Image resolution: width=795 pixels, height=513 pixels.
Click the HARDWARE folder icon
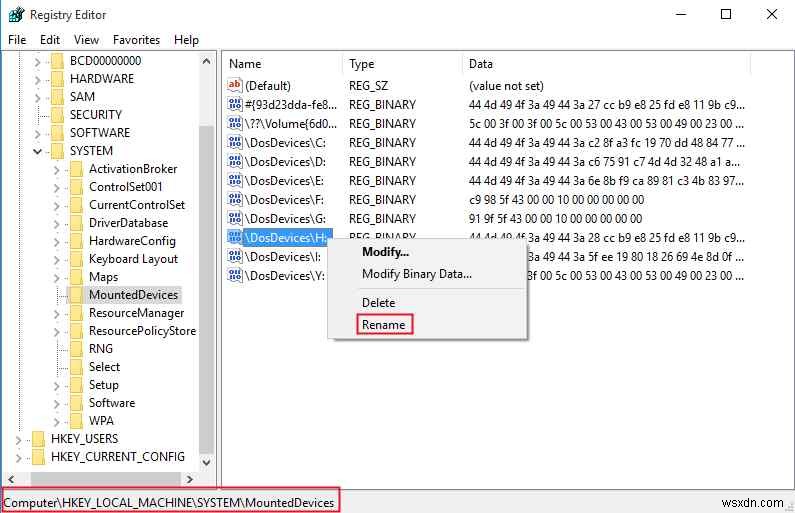57,79
